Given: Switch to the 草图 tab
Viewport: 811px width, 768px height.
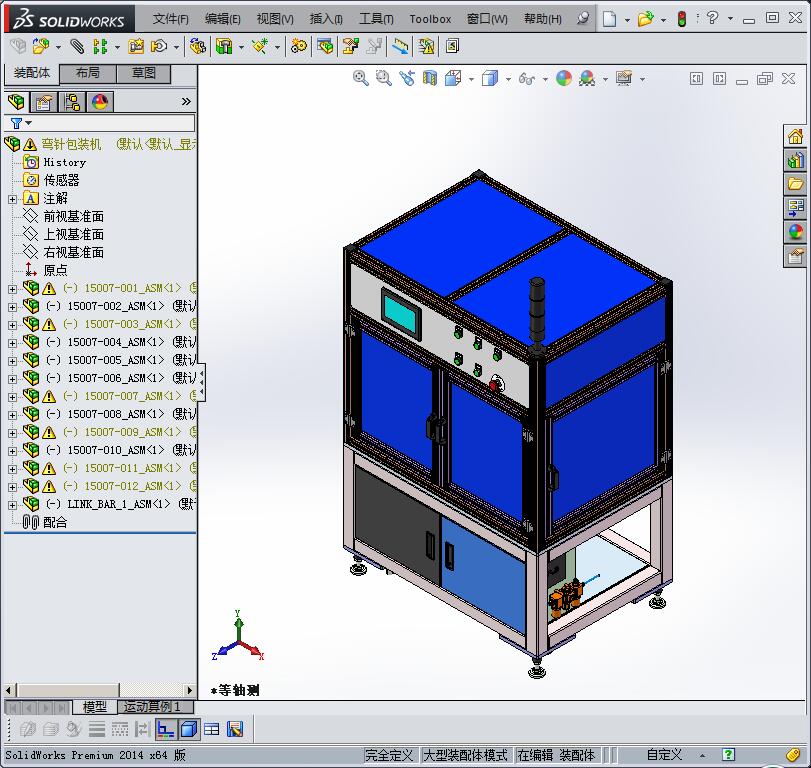Looking at the screenshot, I should coord(144,73).
